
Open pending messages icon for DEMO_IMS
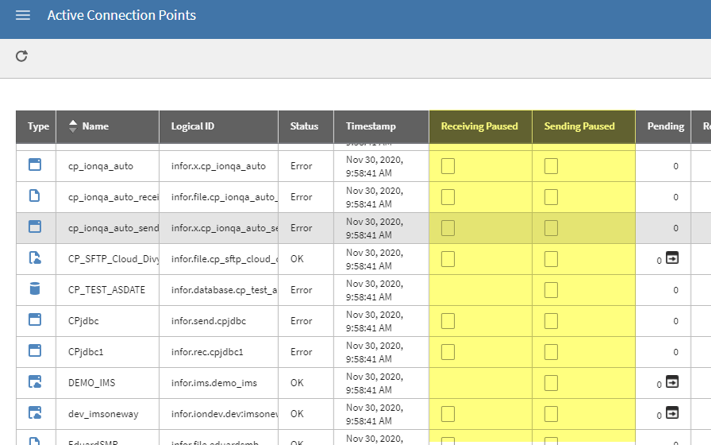pyautogui.click(x=672, y=382)
